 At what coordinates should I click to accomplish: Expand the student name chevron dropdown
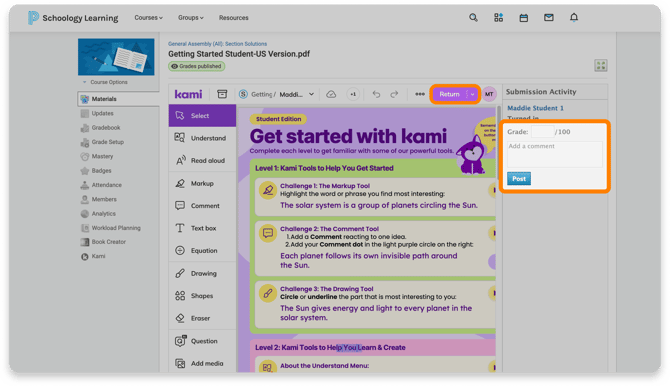311,94
